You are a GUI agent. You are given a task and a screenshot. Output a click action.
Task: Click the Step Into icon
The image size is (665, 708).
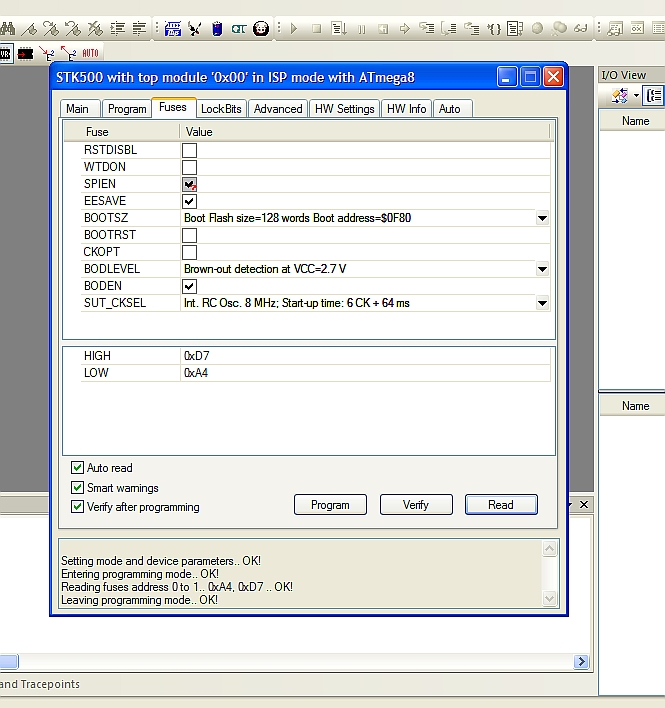pos(427,29)
